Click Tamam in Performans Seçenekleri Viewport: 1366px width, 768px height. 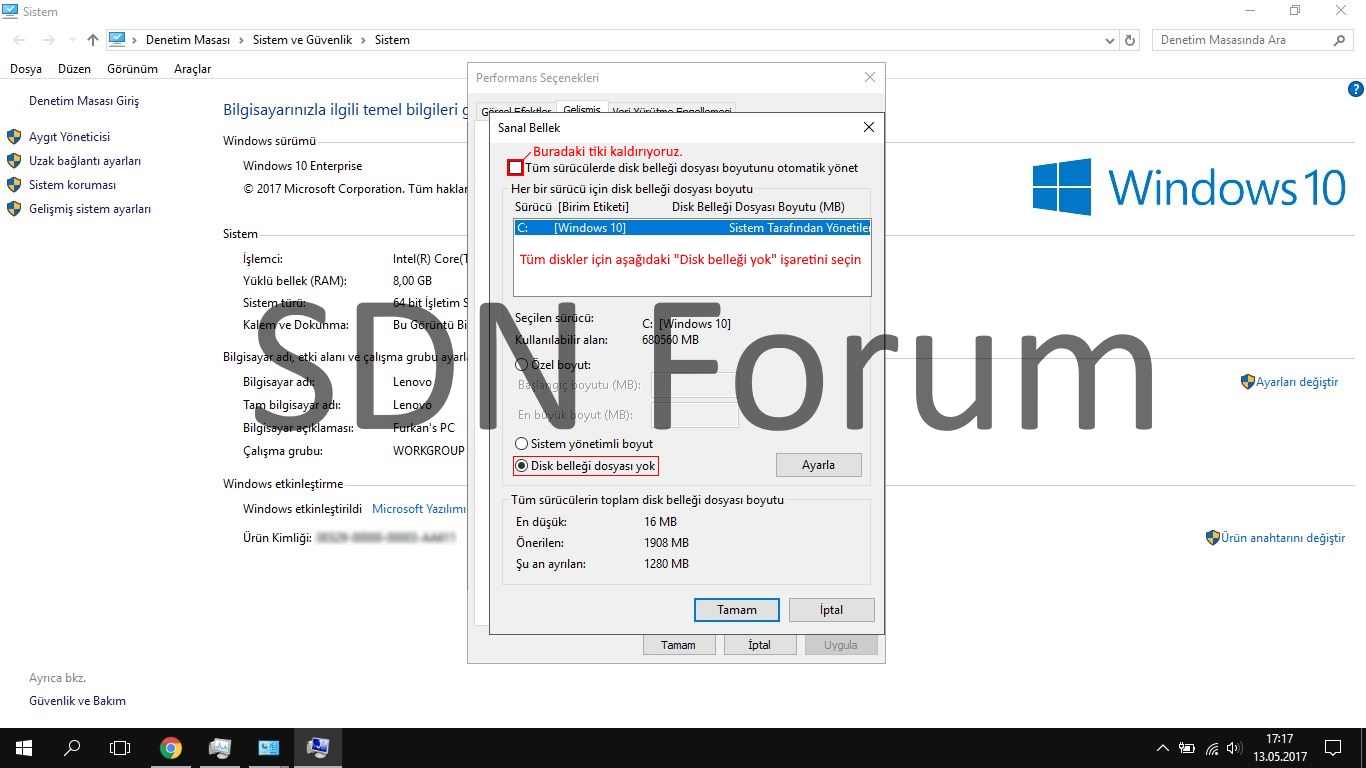click(x=678, y=645)
